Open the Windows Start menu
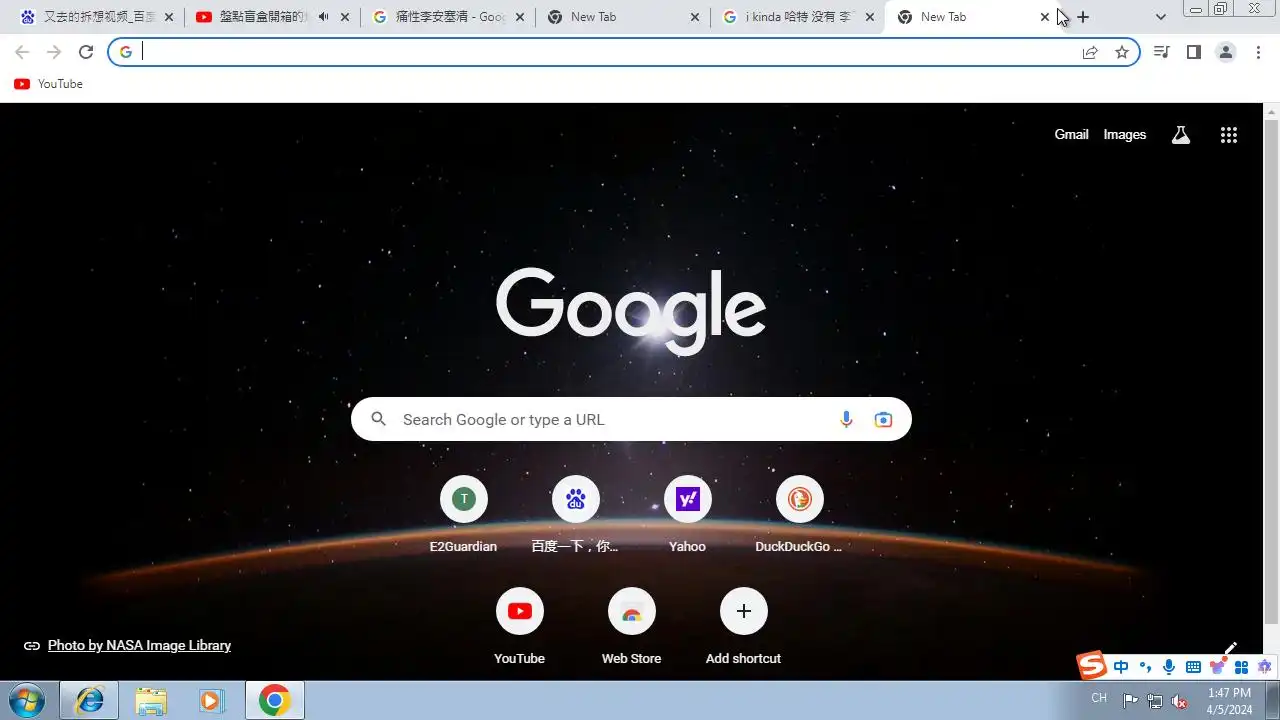Image resolution: width=1280 pixels, height=720 pixels. (27, 700)
